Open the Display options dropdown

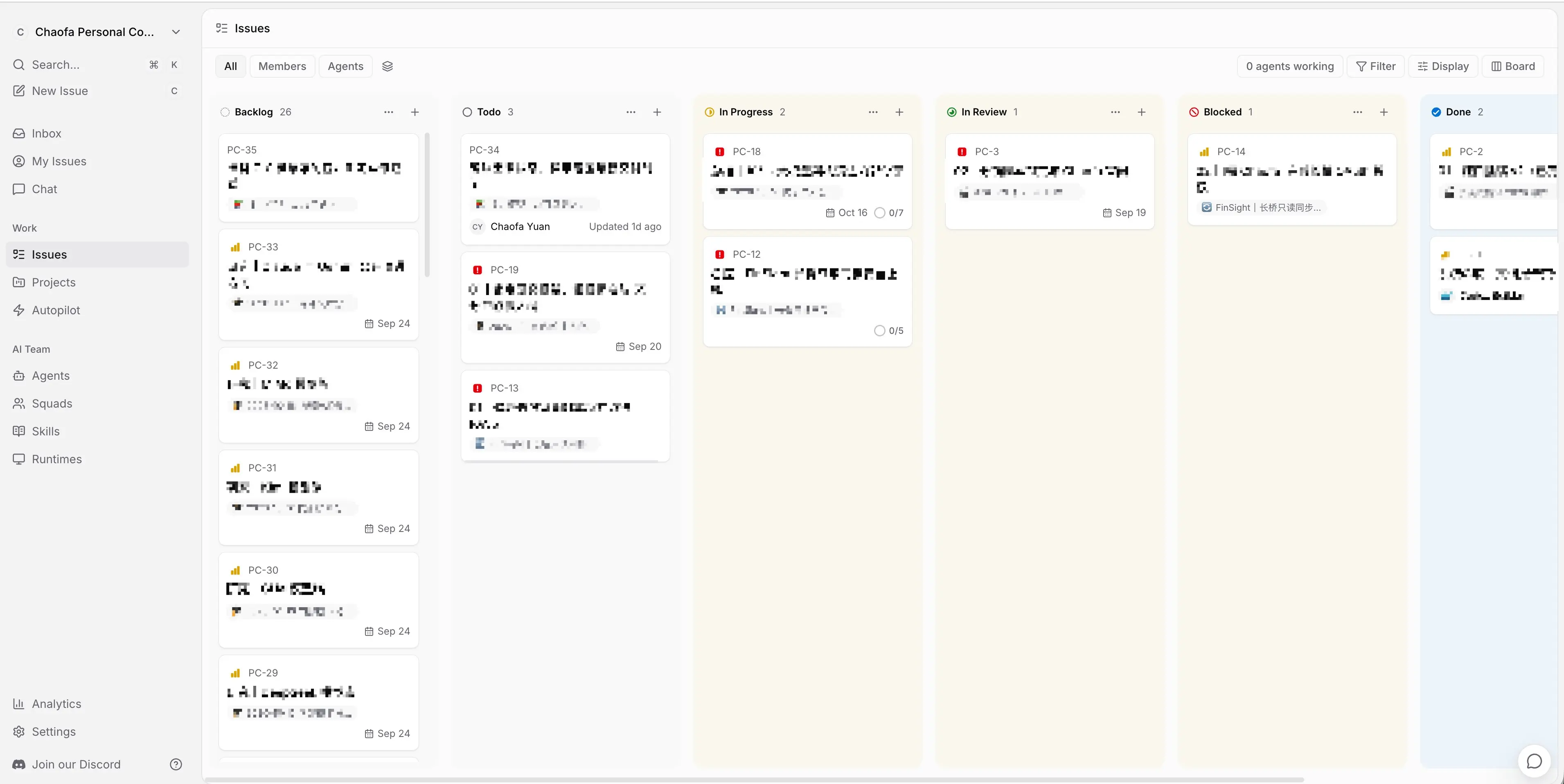(x=1442, y=66)
